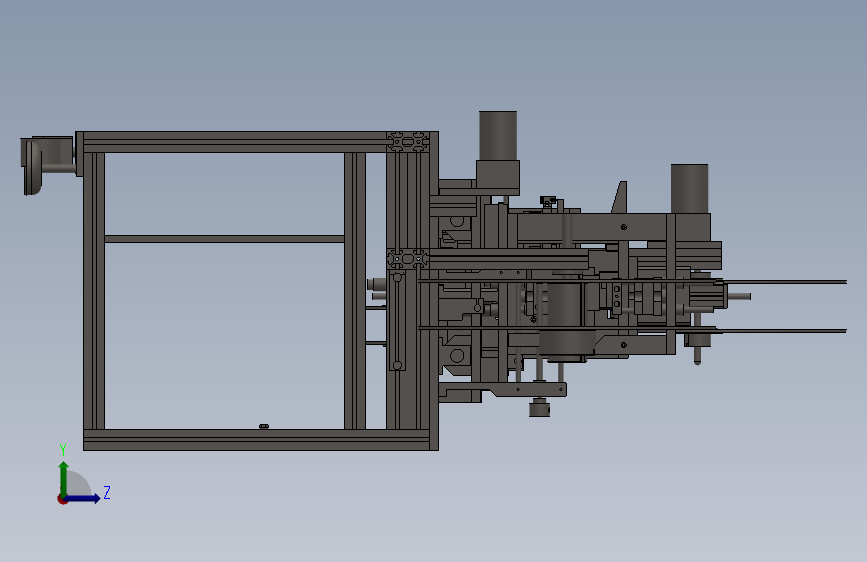867x562 pixels.
Task: Select the small round knob beneath the mechanism
Action: (x=539, y=409)
